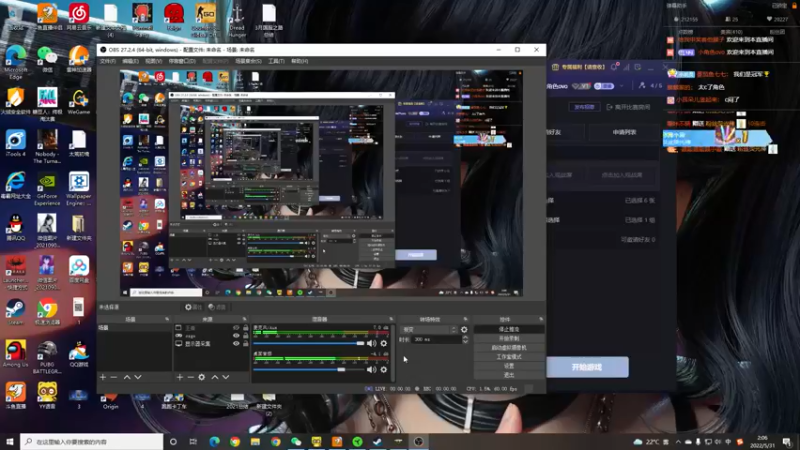The image size is (800, 450).
Task: Add a new source with the Sources plus icon
Action: pos(180,377)
